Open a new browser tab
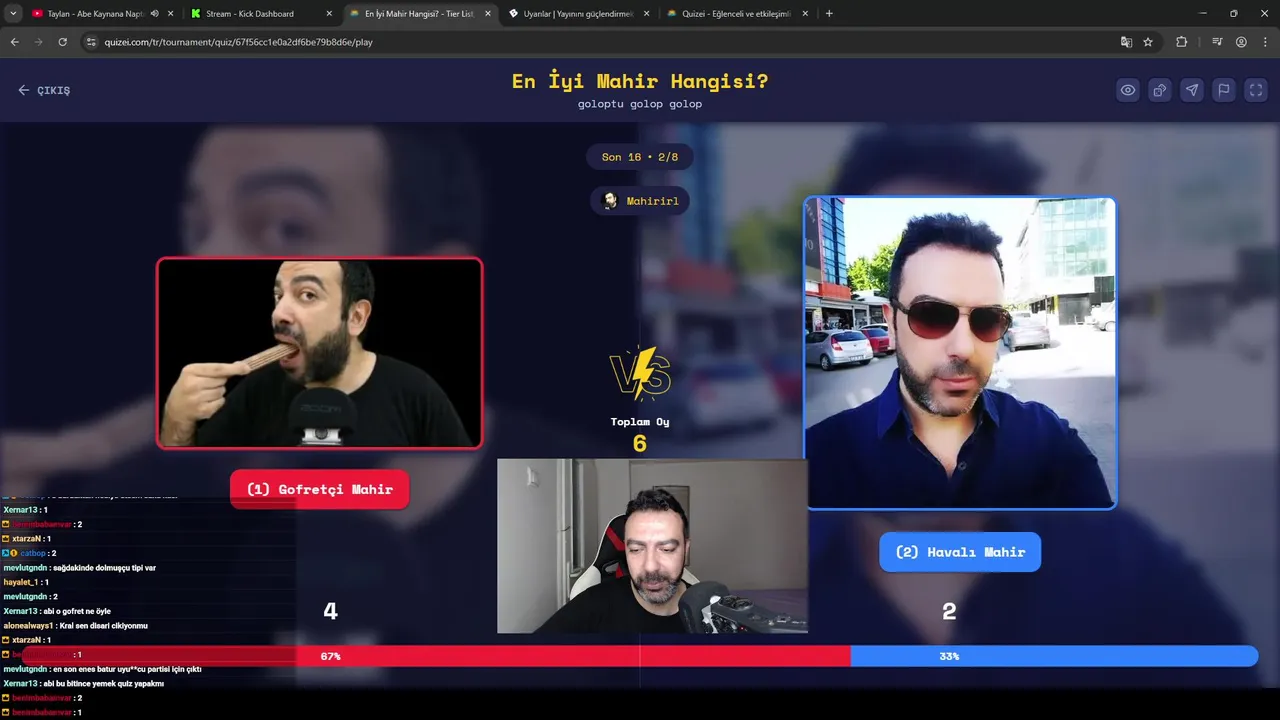 tap(829, 14)
